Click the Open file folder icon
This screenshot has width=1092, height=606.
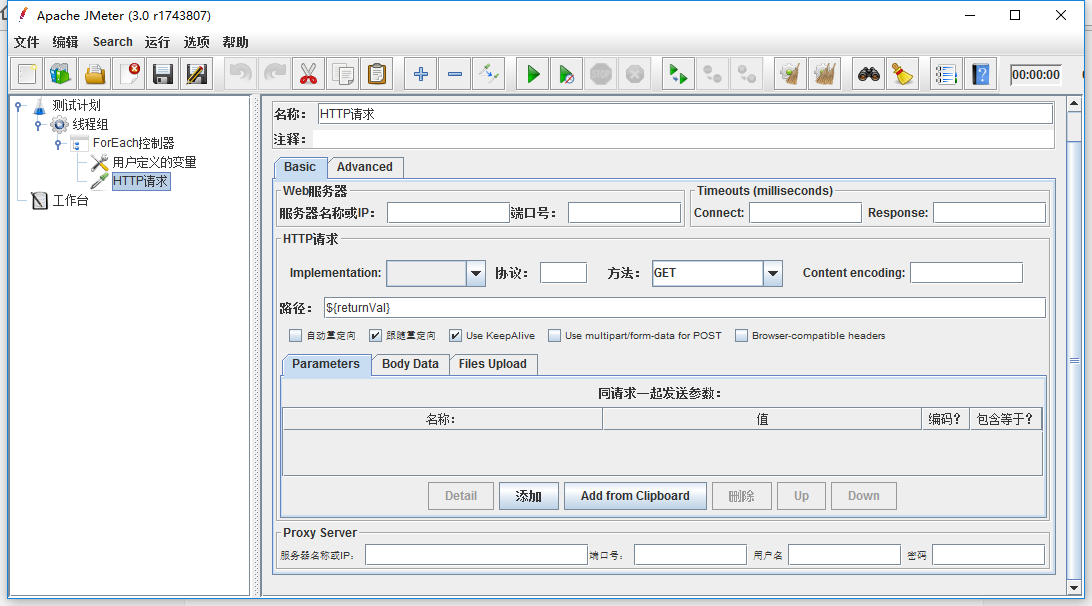[95, 74]
